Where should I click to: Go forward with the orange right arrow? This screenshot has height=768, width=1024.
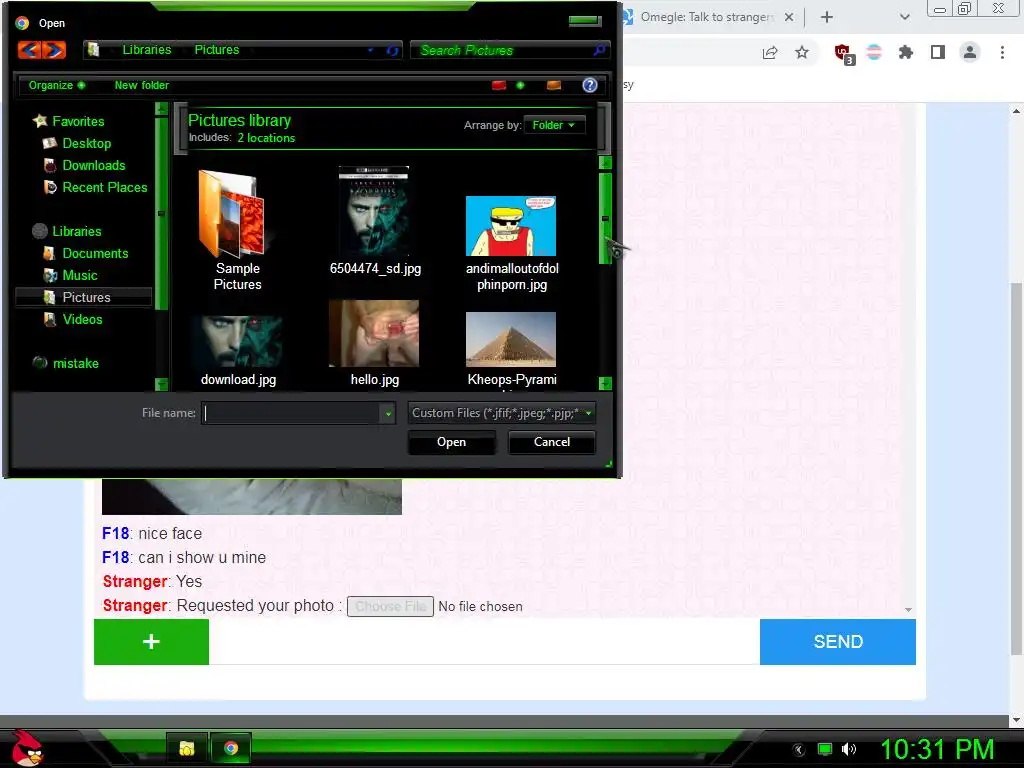coord(54,50)
